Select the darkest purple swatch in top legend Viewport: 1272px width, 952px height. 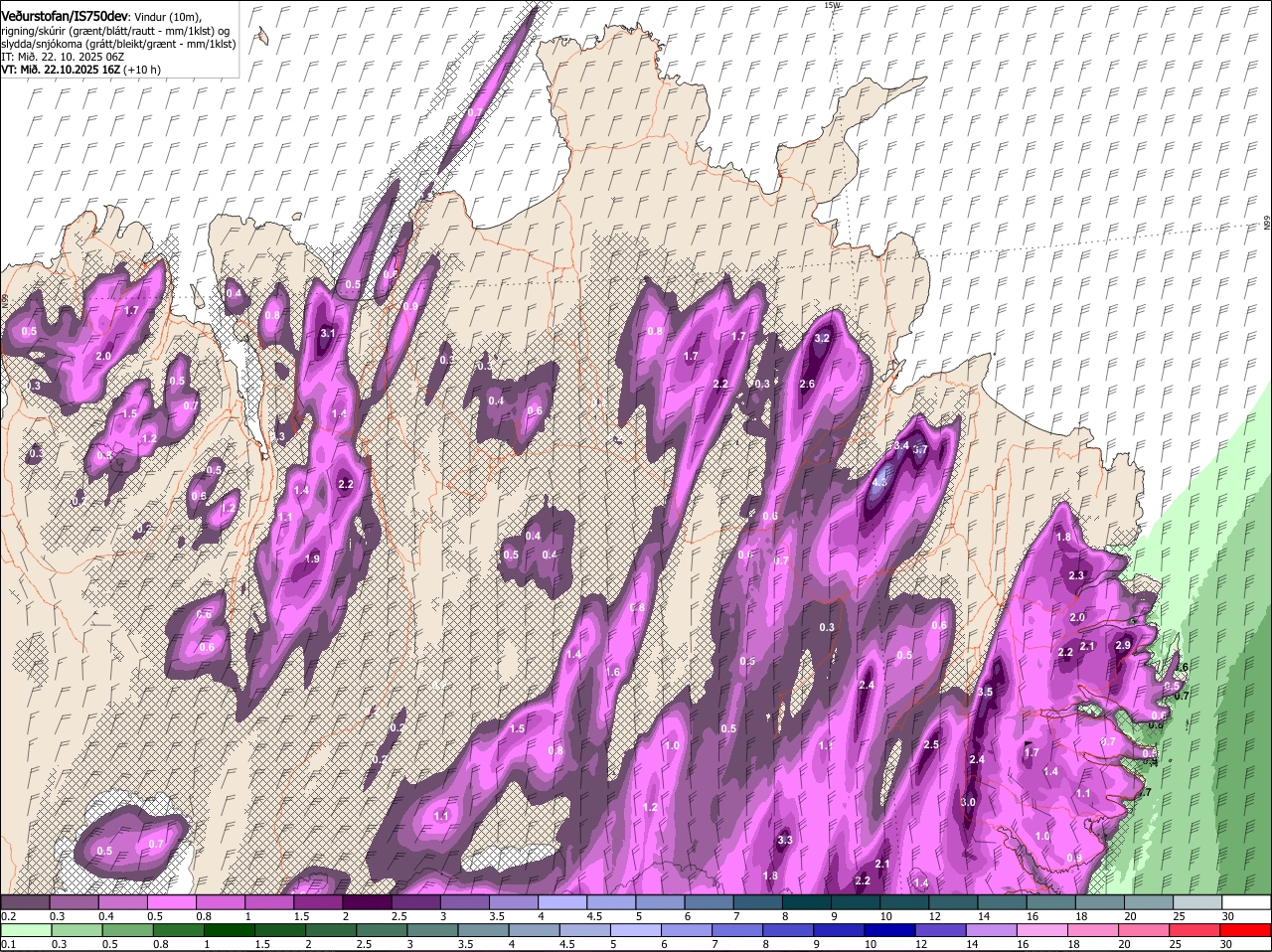click(366, 902)
